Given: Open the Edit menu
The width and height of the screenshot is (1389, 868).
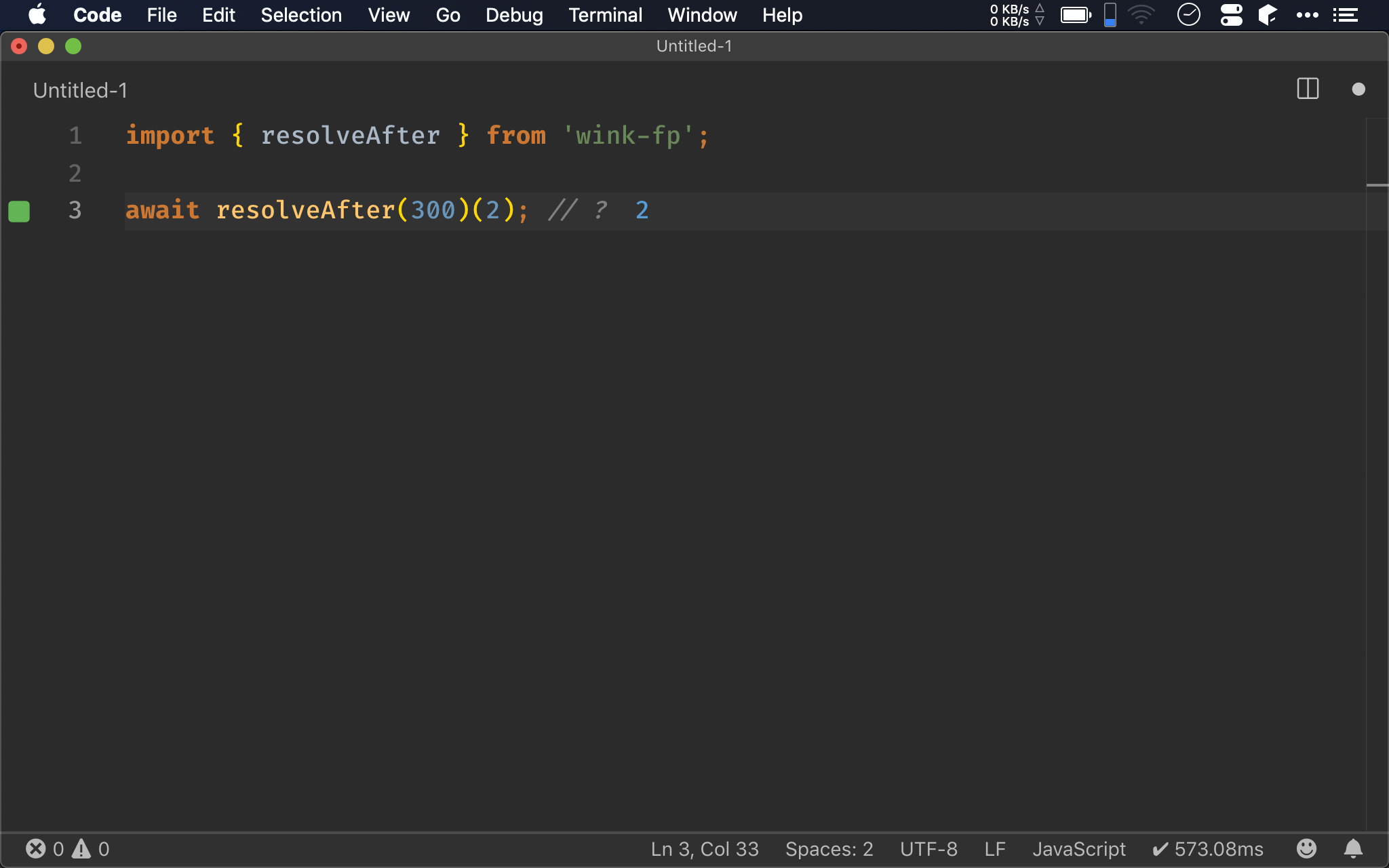Looking at the screenshot, I should point(218,15).
